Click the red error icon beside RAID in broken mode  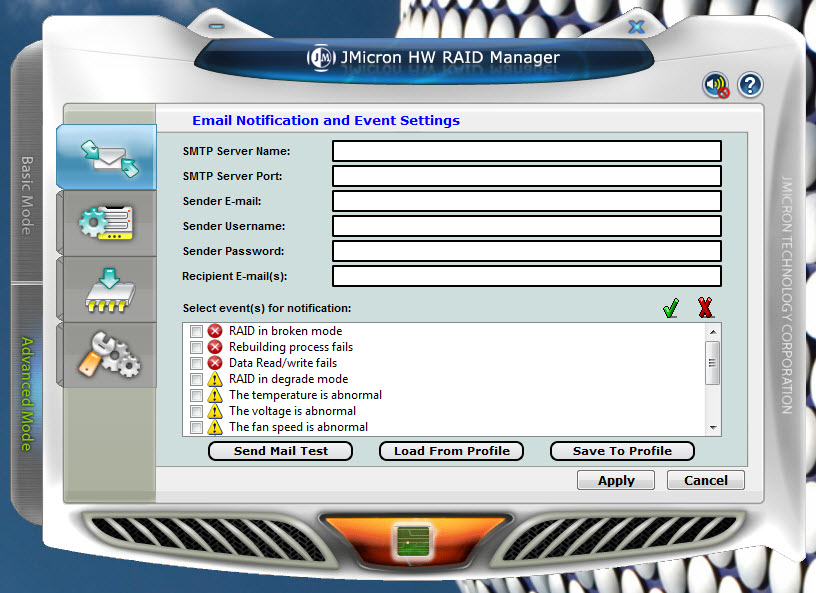[x=214, y=331]
